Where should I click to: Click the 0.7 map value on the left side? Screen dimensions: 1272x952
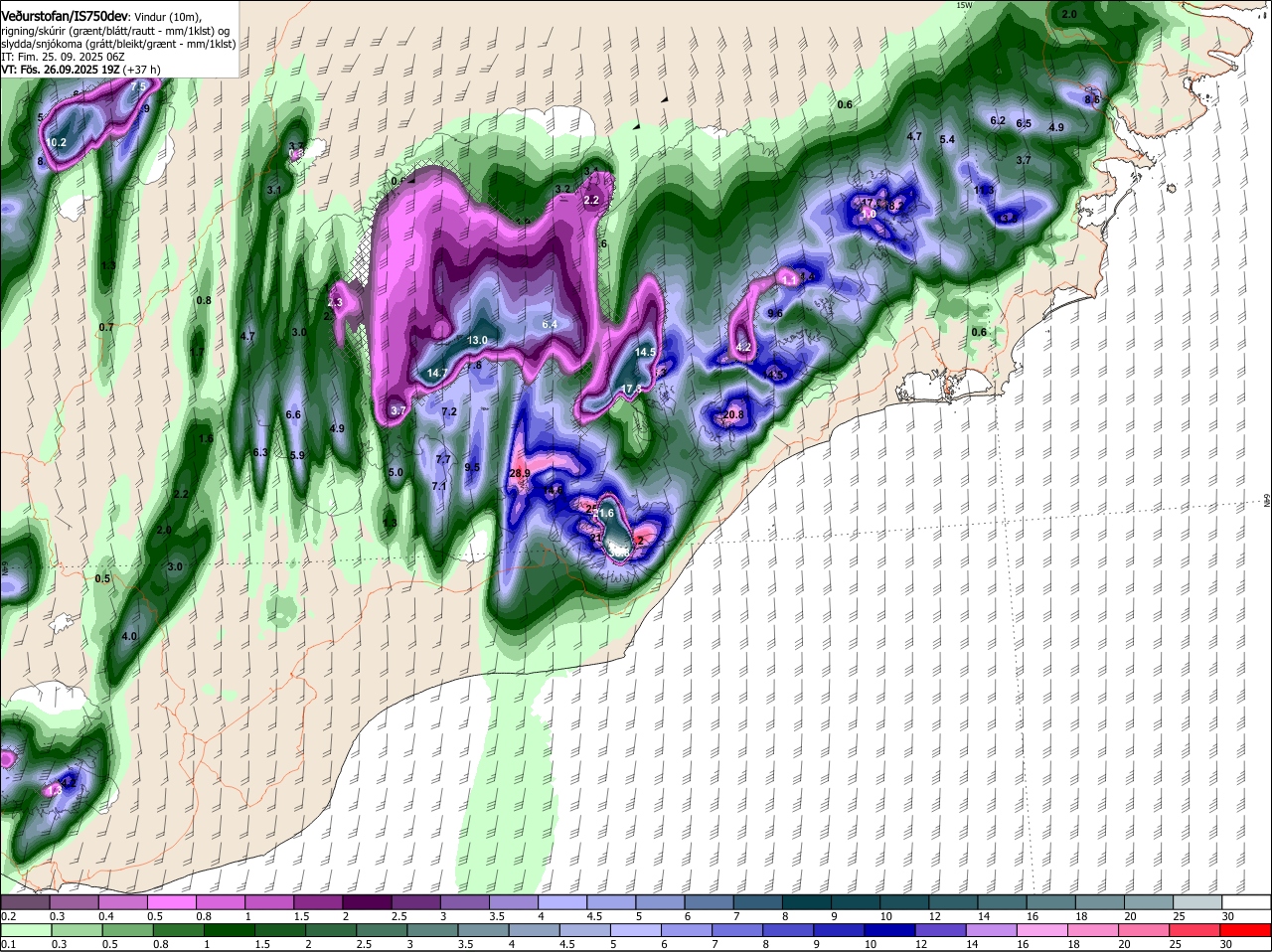click(106, 327)
